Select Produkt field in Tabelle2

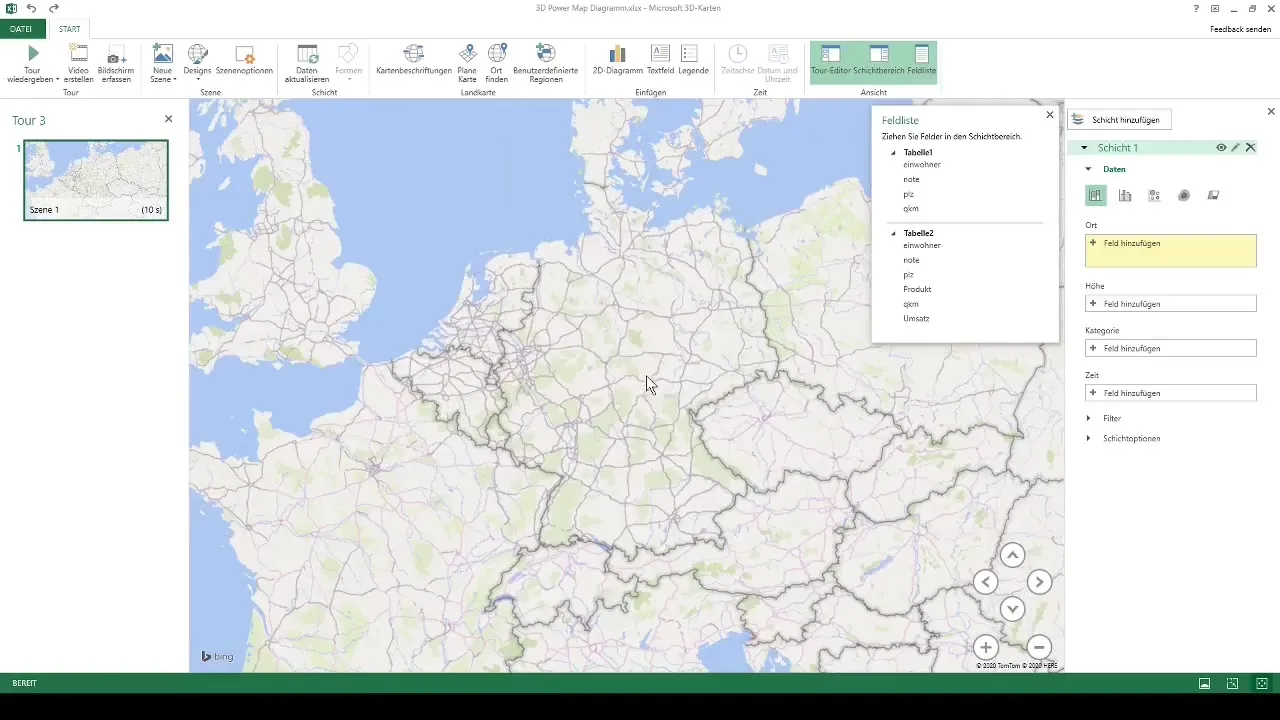point(917,289)
